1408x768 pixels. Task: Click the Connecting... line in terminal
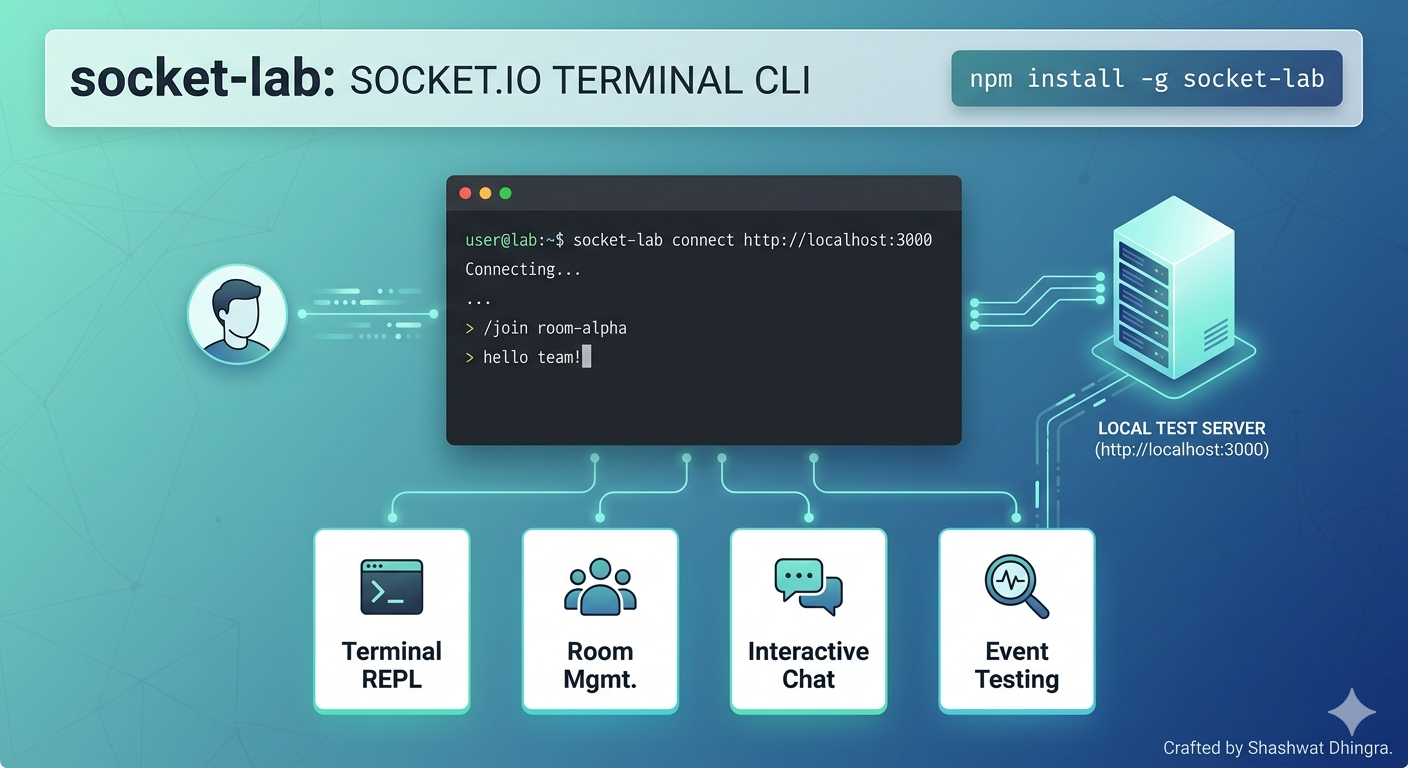(x=523, y=269)
